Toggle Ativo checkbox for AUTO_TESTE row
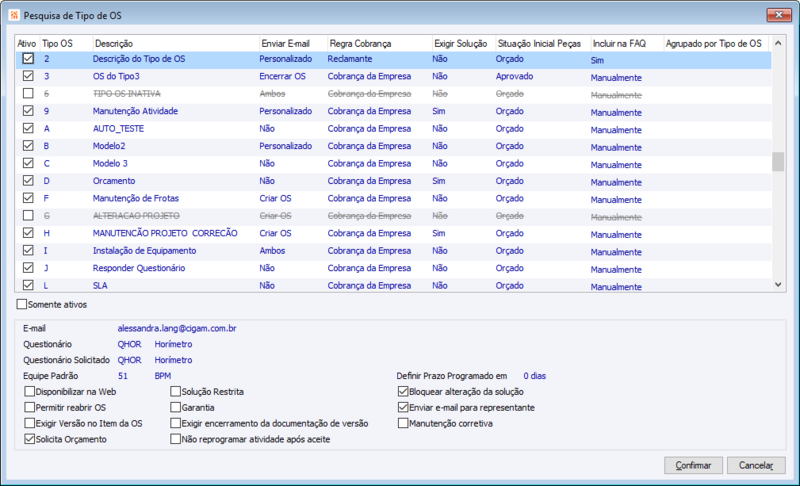 [28, 129]
